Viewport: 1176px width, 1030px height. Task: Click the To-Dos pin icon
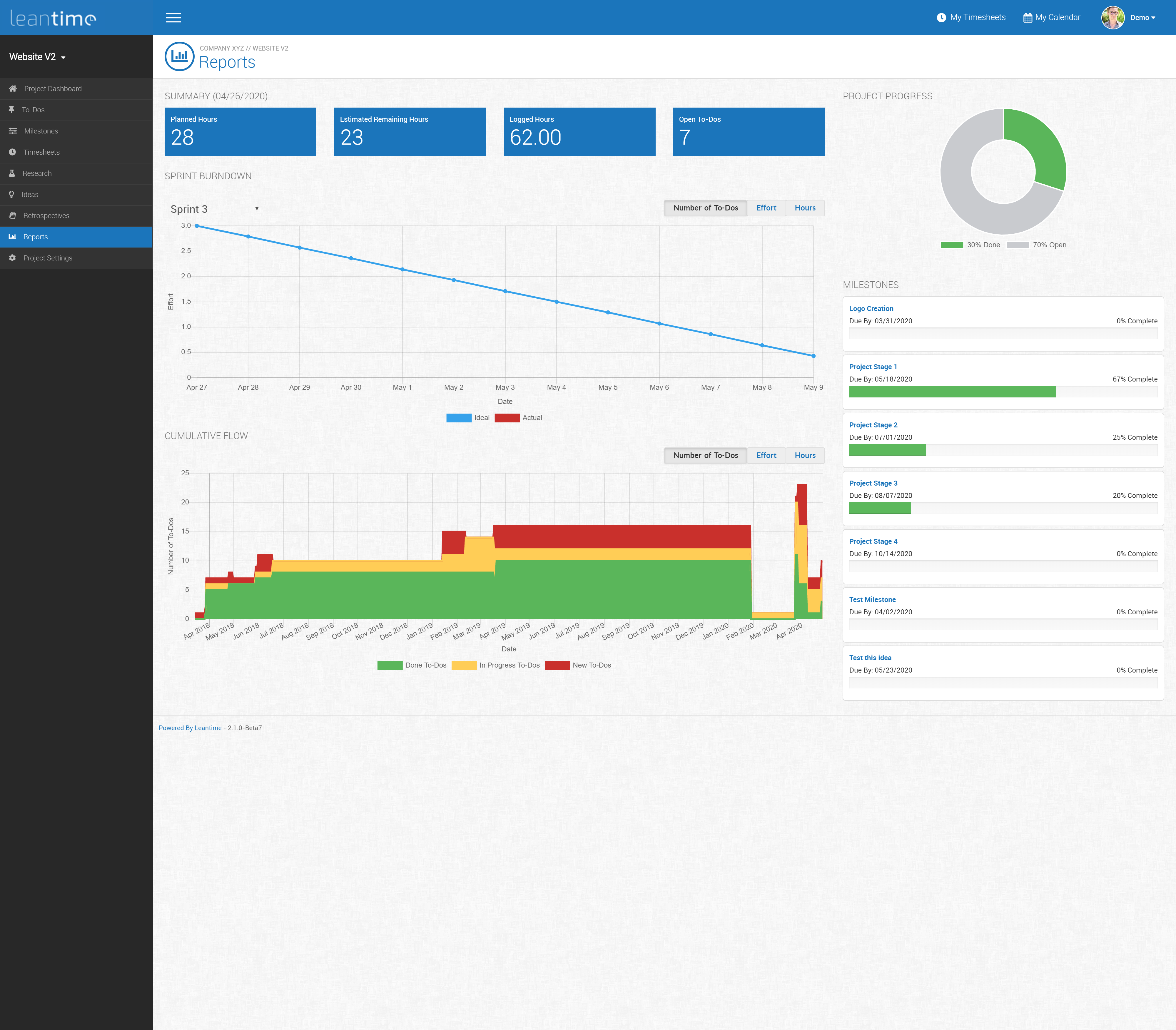point(11,110)
